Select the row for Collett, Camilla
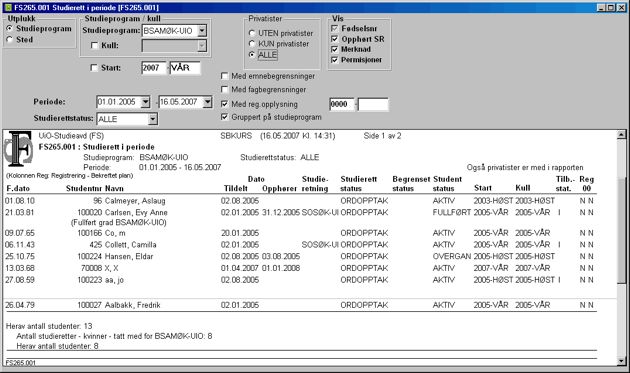 pos(300,244)
